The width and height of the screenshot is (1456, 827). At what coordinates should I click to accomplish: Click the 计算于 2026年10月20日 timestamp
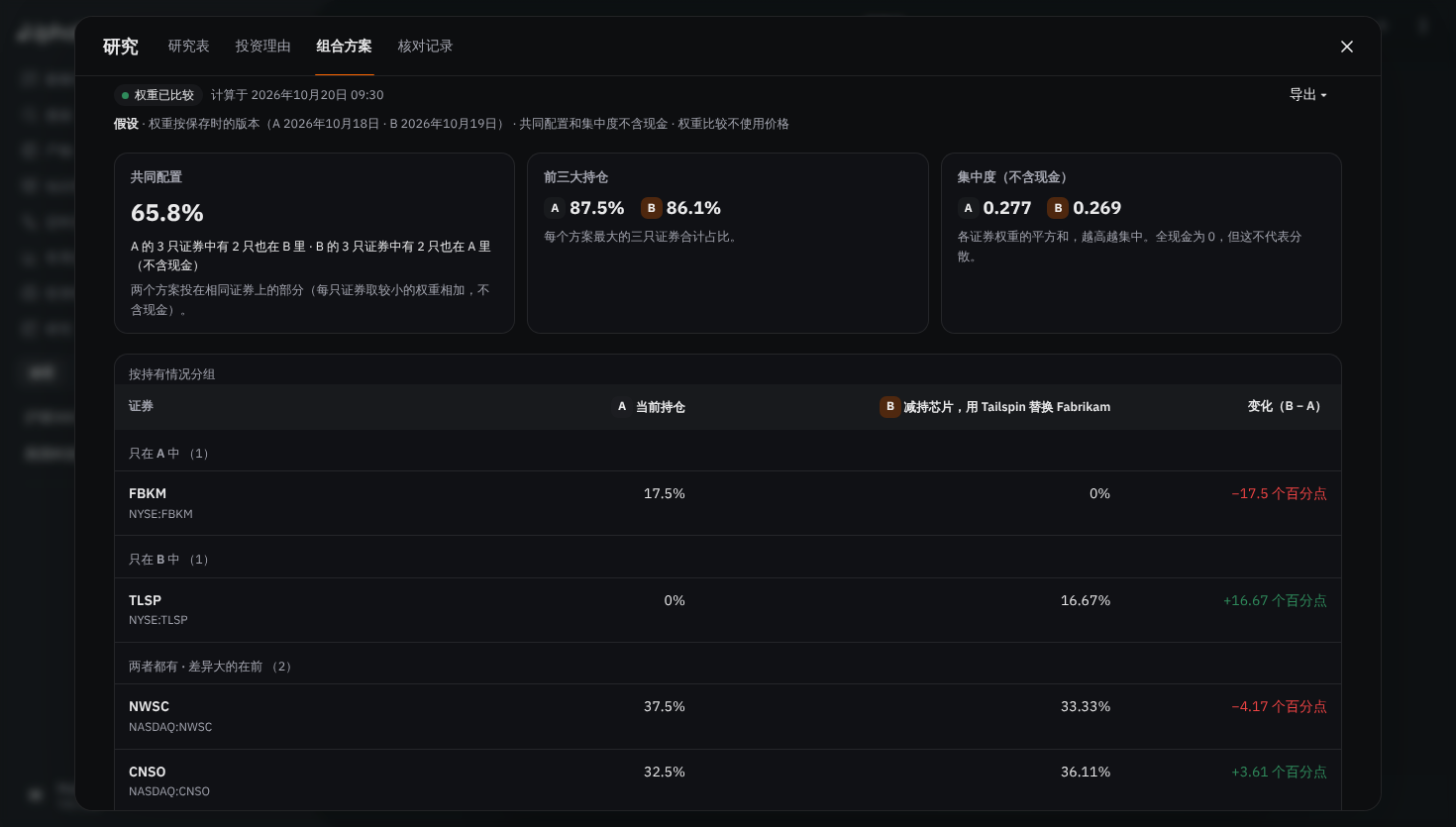pos(297,95)
